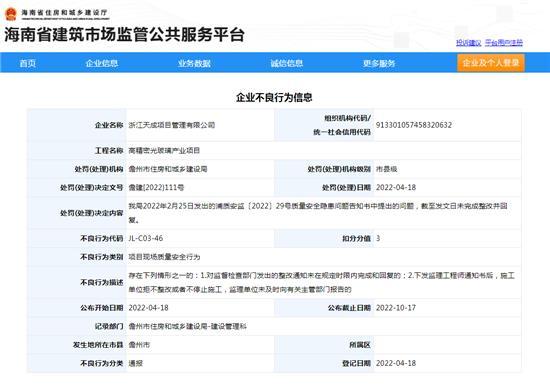Viewport: 550px width, 385px height.
Task: Click penalty date 2022-04-18 value
Action: (396, 188)
